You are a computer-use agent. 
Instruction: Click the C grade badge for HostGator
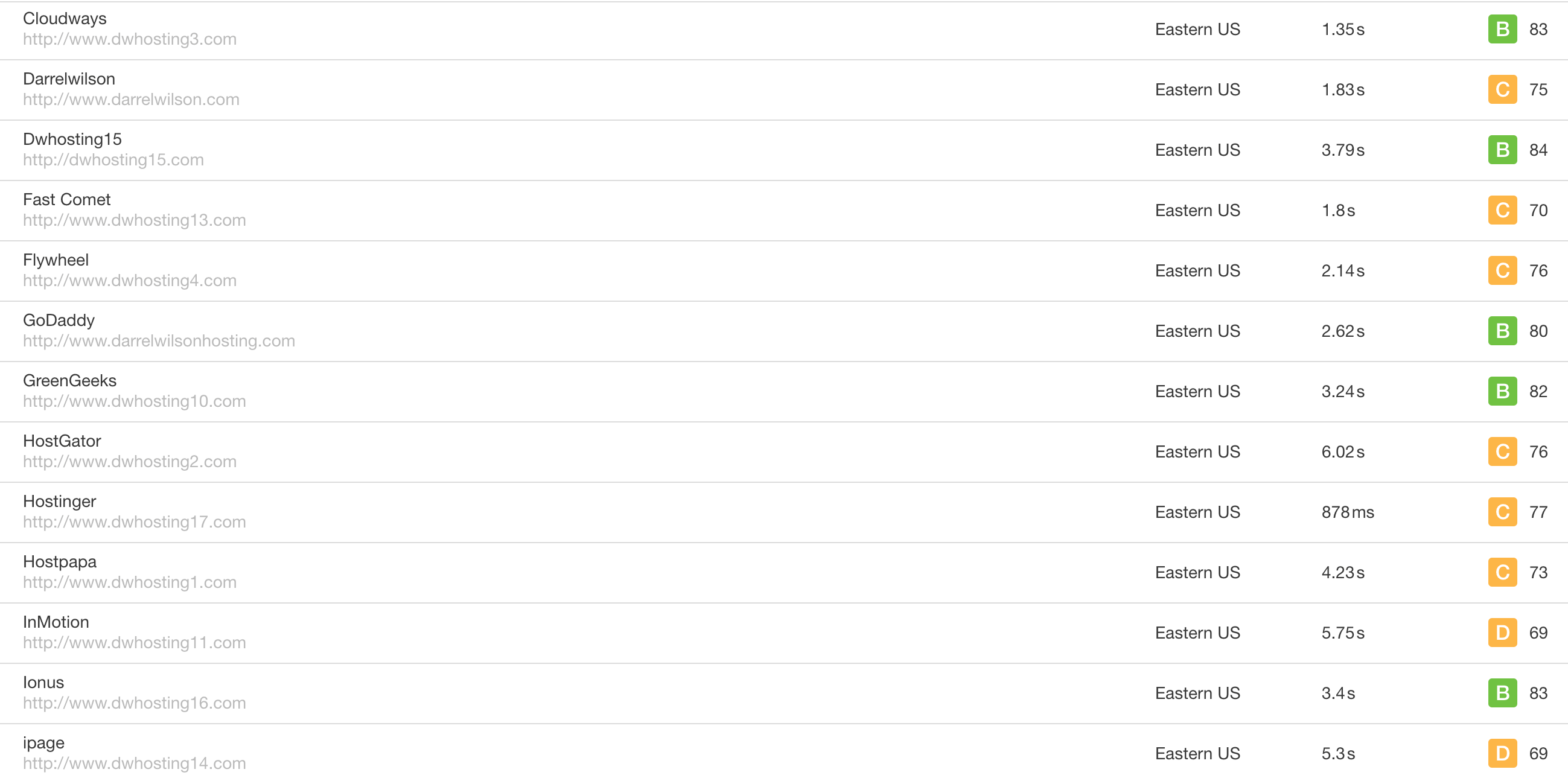(1502, 451)
